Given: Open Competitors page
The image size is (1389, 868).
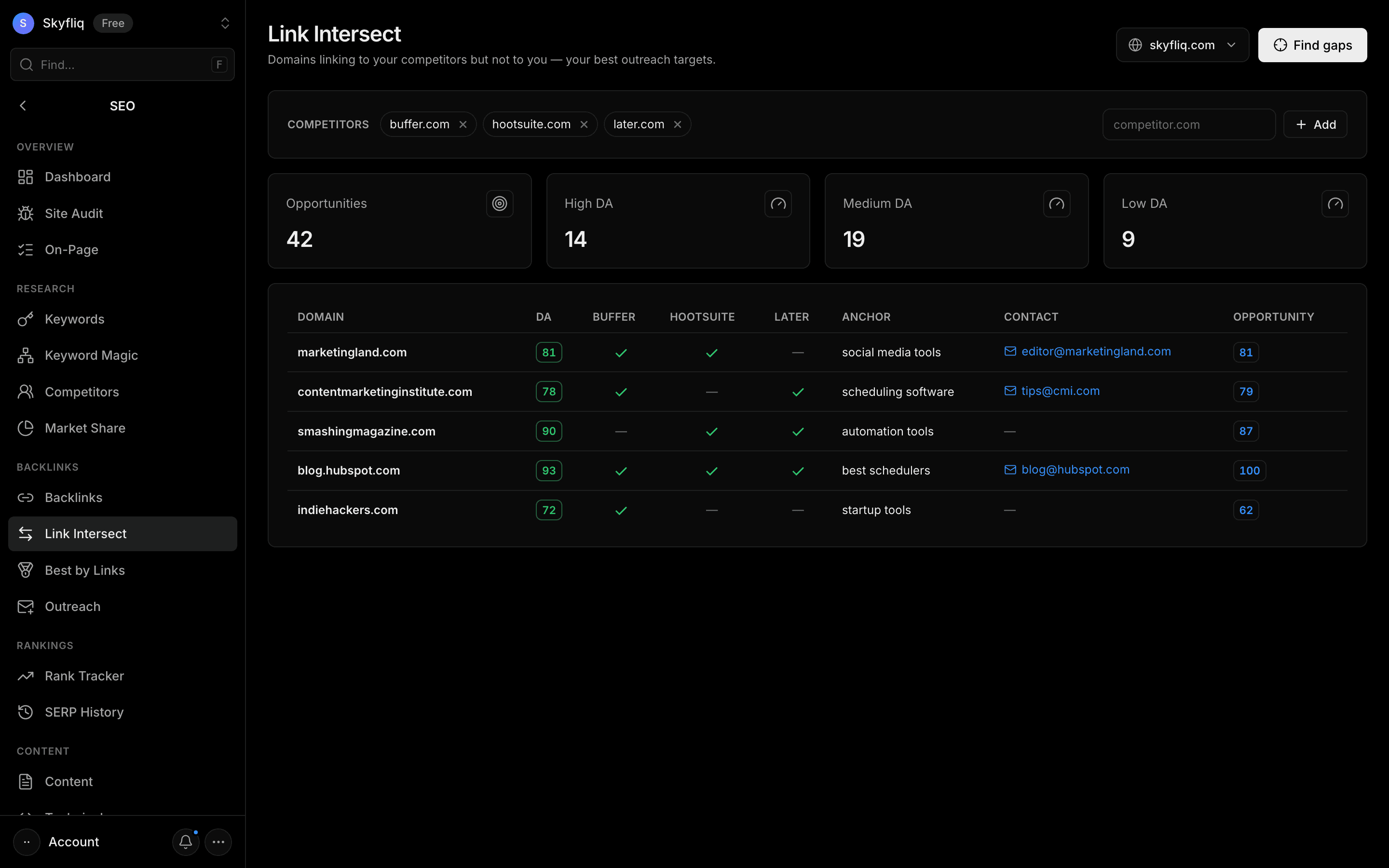Looking at the screenshot, I should point(122,392).
